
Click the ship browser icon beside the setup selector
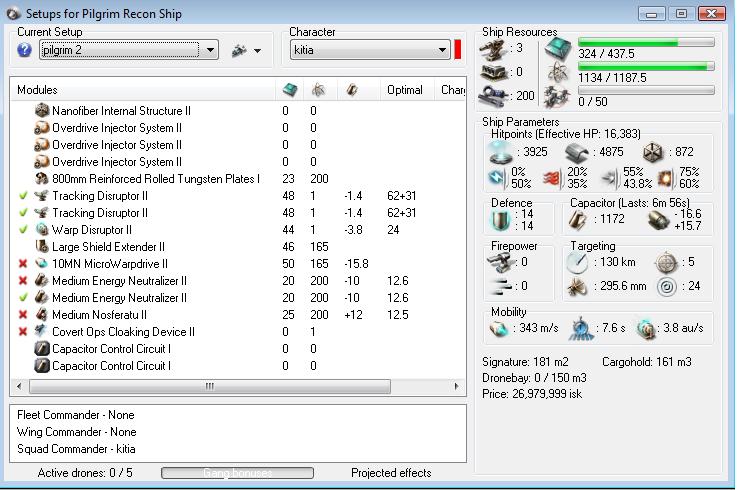[239, 50]
